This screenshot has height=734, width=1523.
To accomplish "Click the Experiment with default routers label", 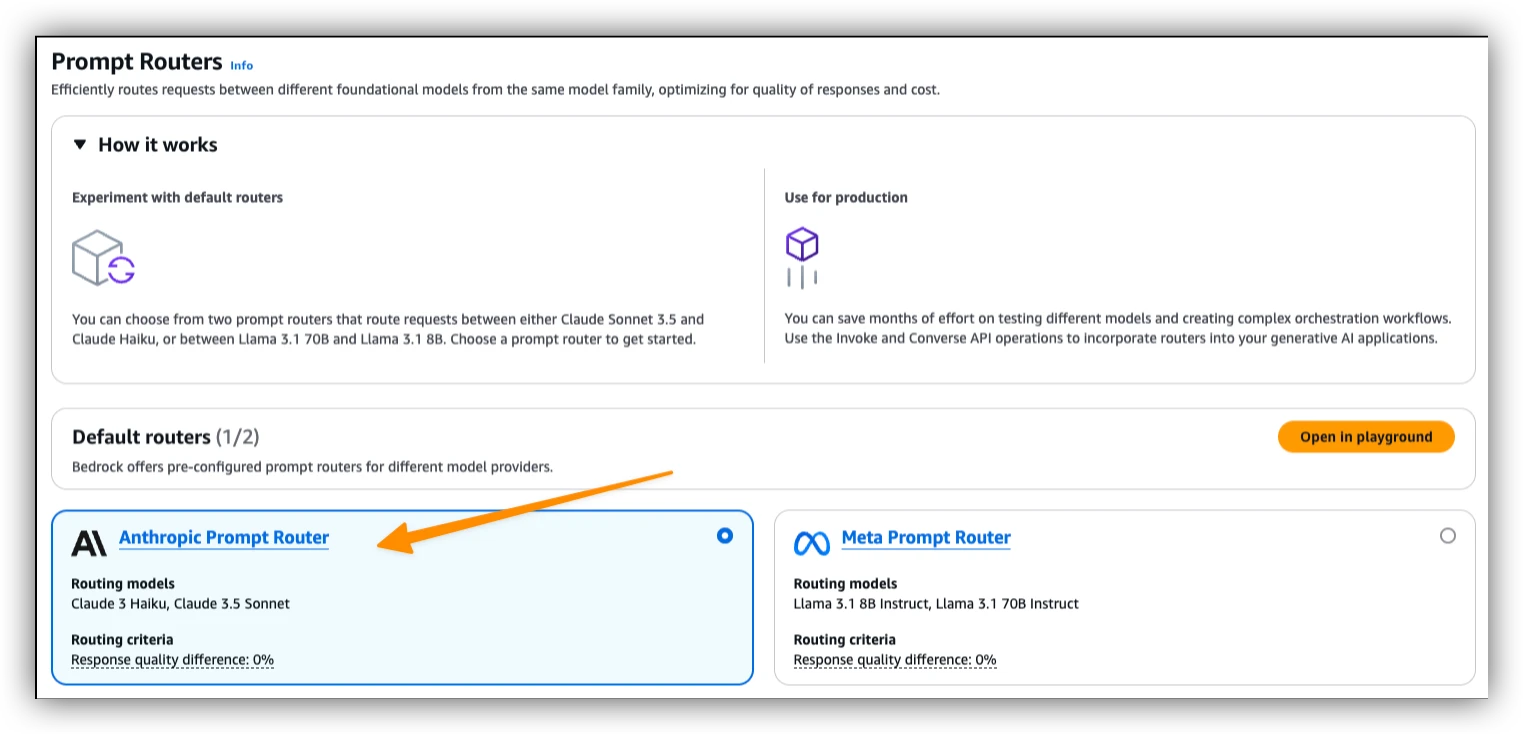I will [178, 198].
